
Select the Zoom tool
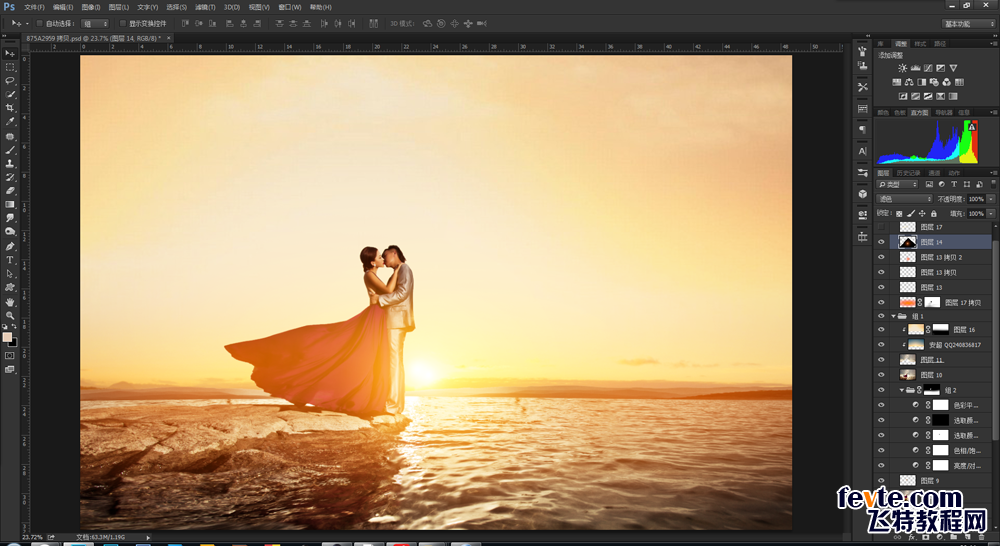(10, 315)
